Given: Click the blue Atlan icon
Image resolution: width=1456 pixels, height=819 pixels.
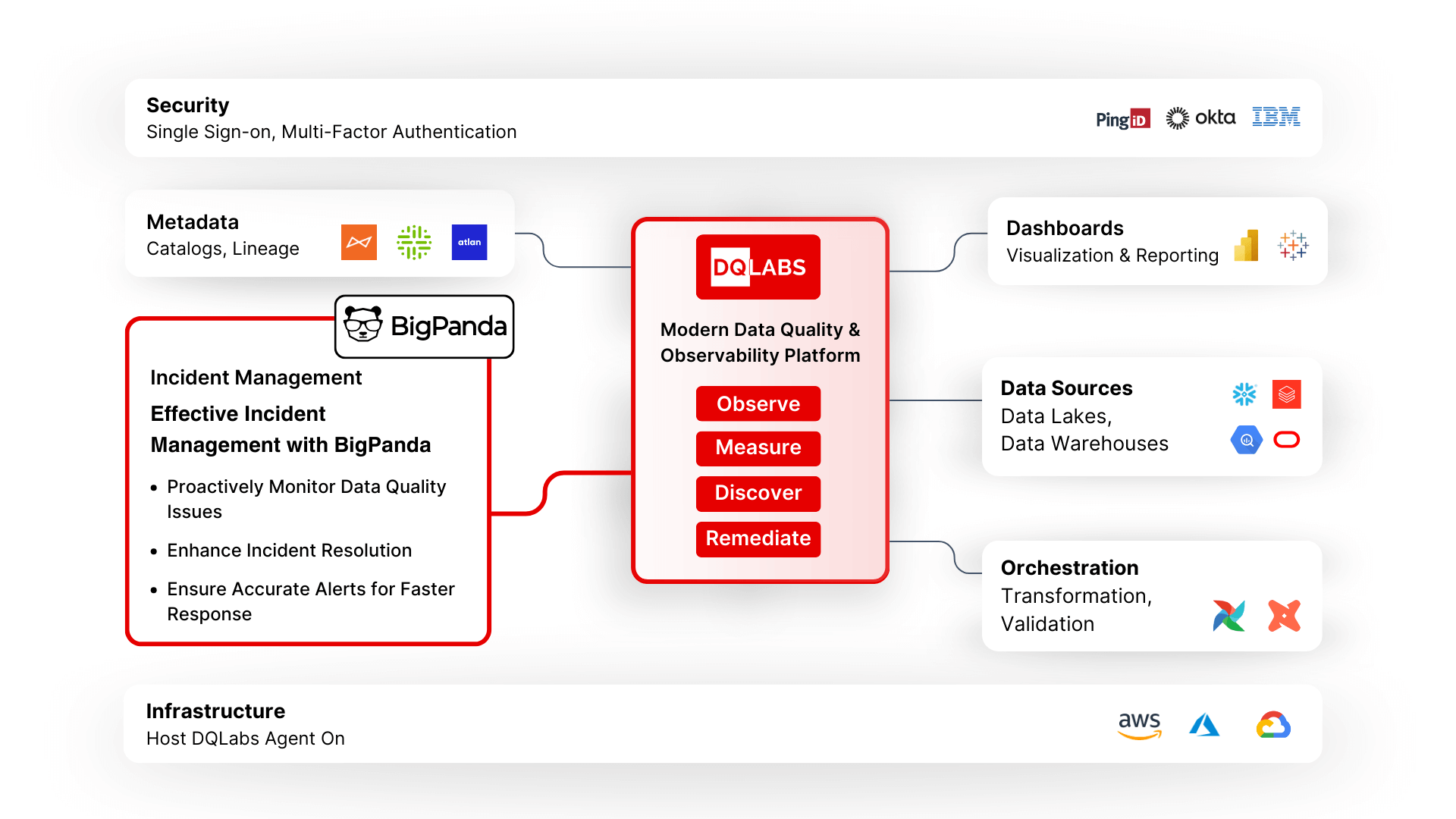Looking at the screenshot, I should (x=469, y=242).
